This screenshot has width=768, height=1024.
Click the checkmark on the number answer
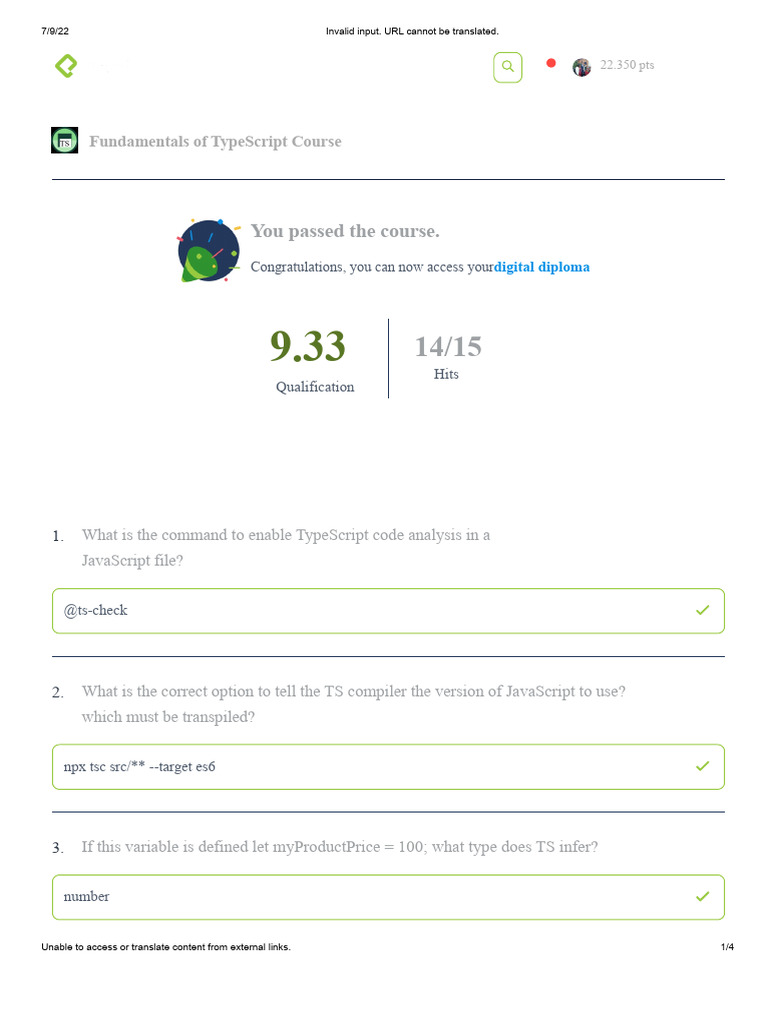[702, 897]
